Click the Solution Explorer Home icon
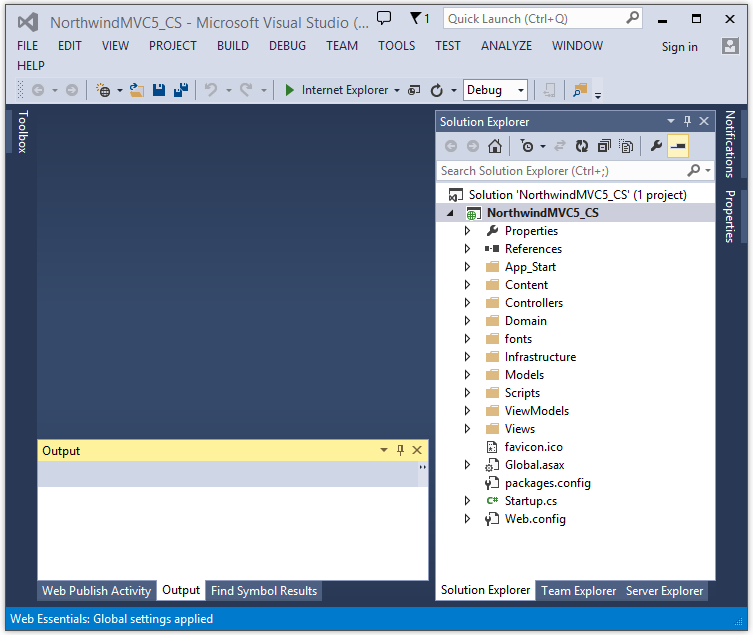 pyautogui.click(x=495, y=146)
